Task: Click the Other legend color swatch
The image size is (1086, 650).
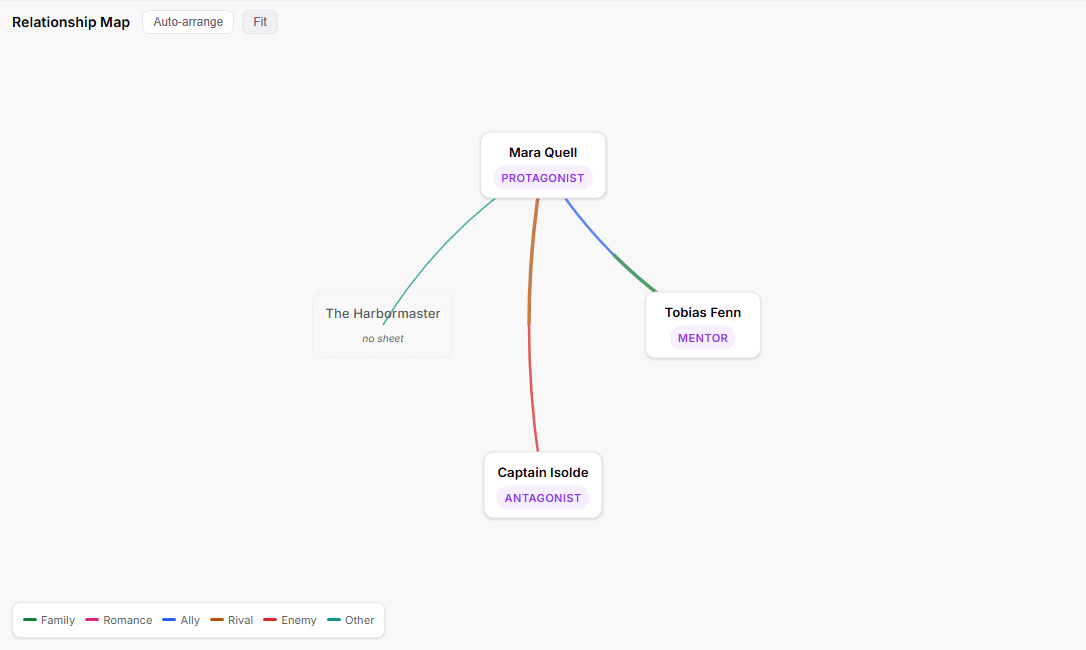Action: tap(334, 620)
